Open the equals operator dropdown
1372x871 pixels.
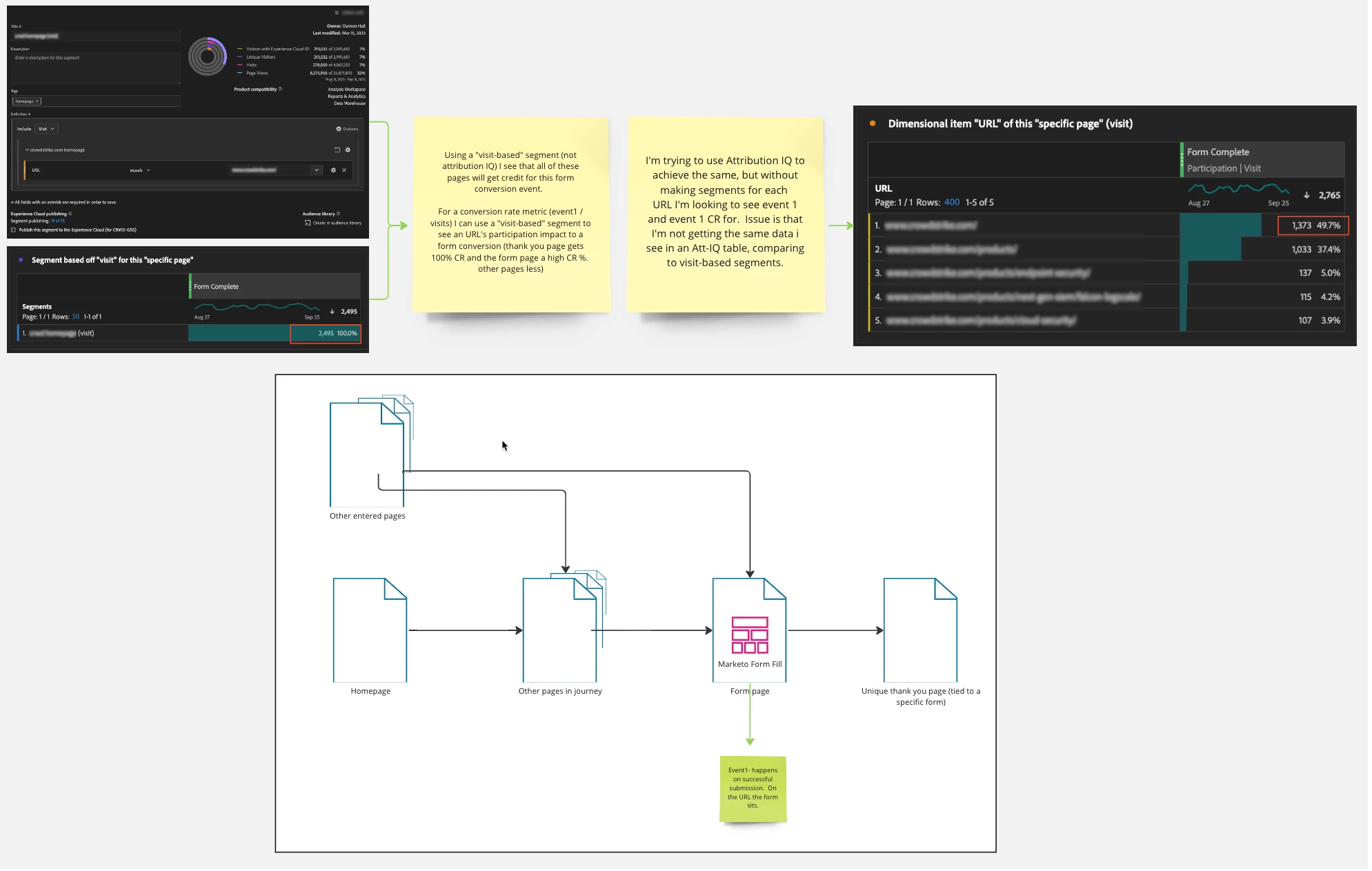140,170
